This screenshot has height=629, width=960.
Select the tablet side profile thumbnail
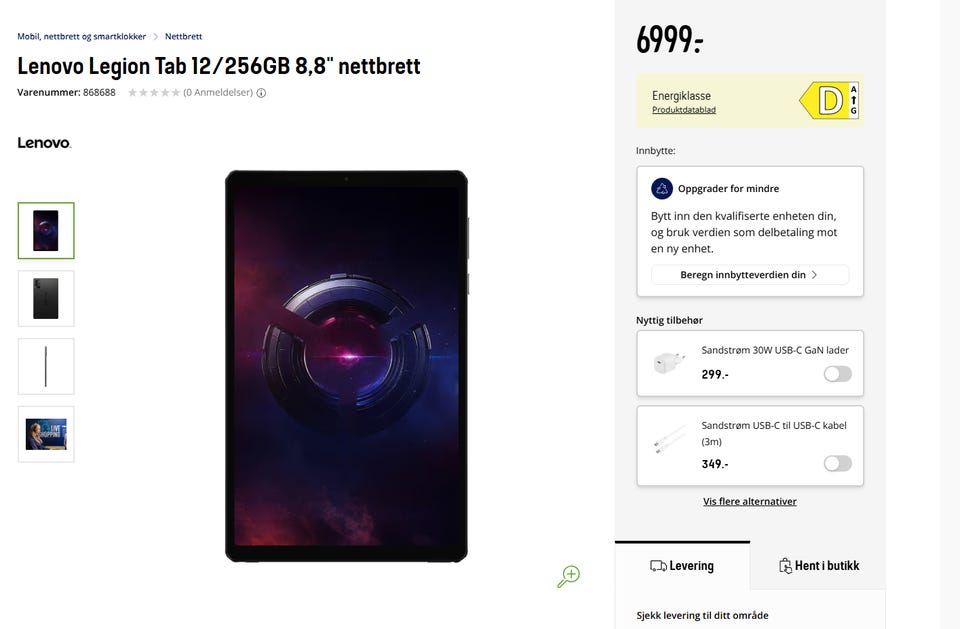click(46, 366)
